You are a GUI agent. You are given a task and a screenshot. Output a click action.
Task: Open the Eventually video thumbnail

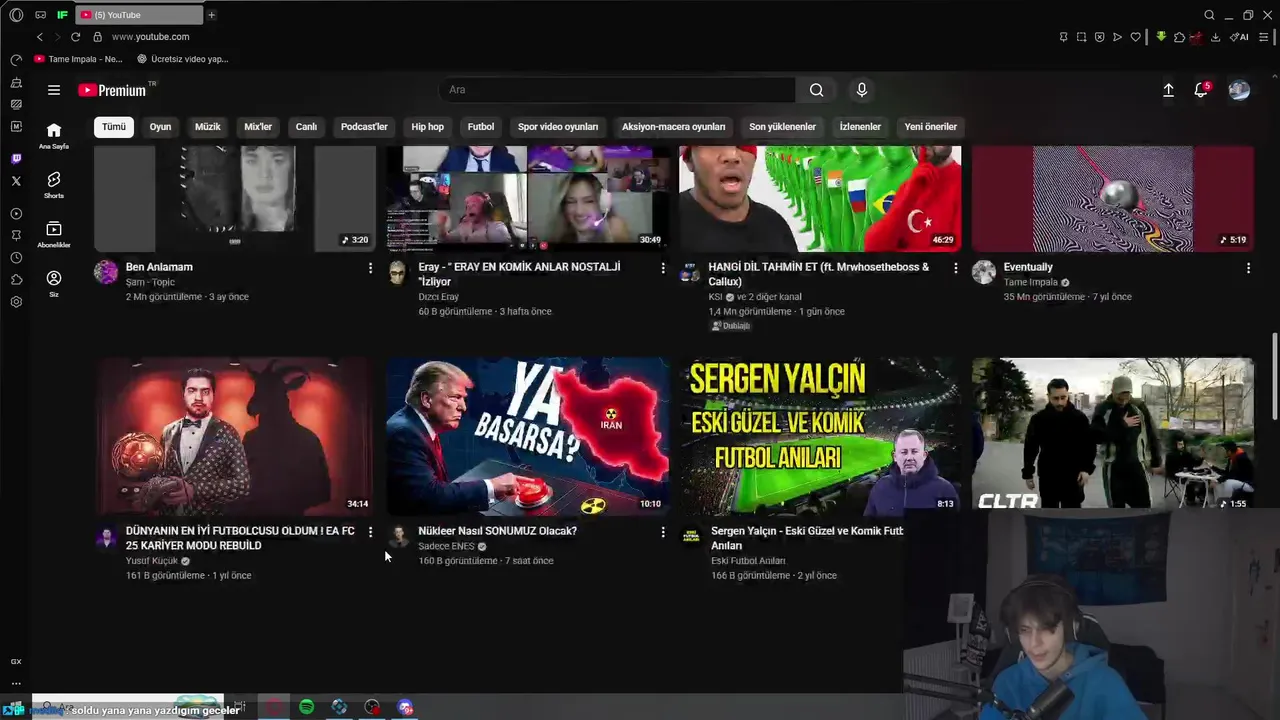pos(1113,198)
